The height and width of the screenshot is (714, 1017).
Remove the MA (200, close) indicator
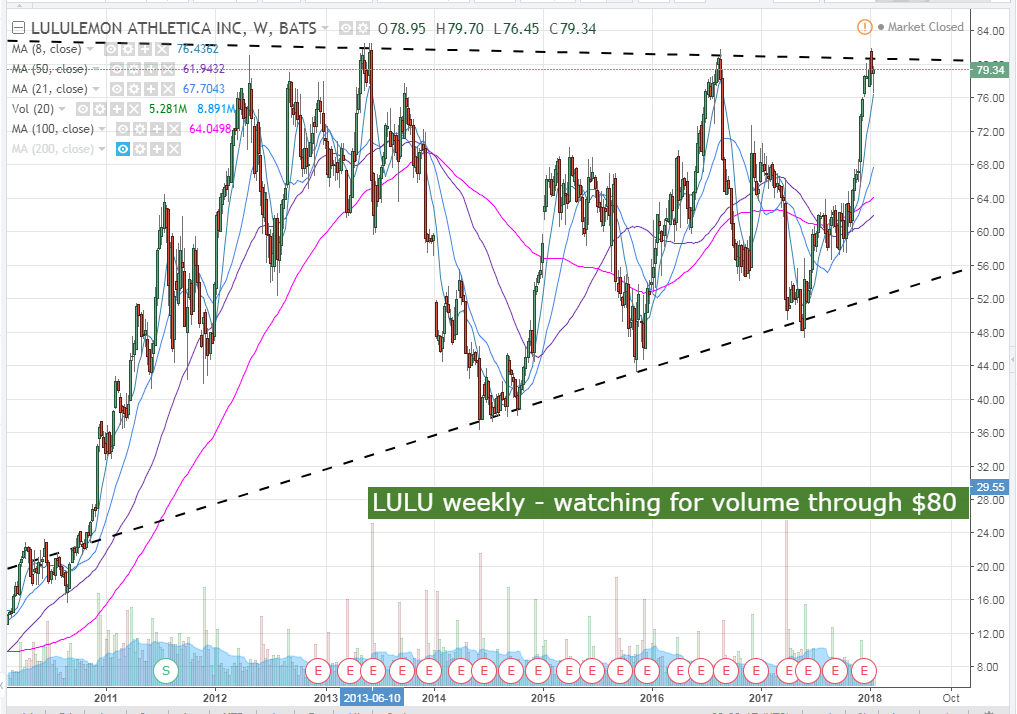click(173, 149)
